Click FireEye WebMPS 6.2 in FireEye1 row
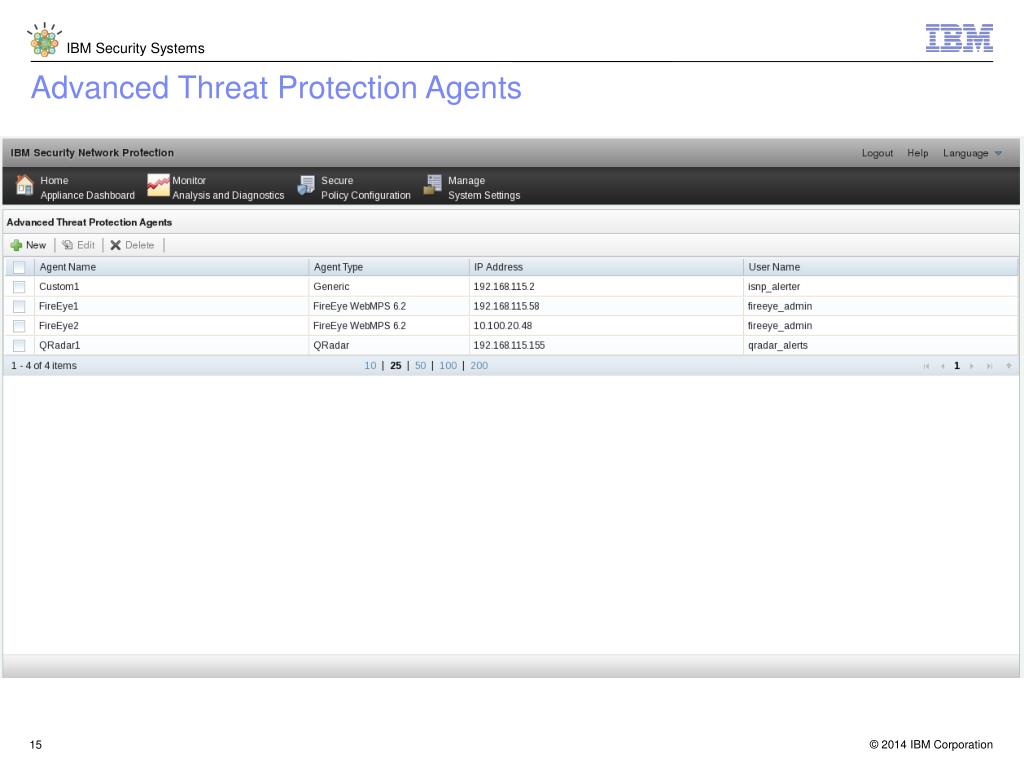This screenshot has width=1024, height=768. pos(359,306)
